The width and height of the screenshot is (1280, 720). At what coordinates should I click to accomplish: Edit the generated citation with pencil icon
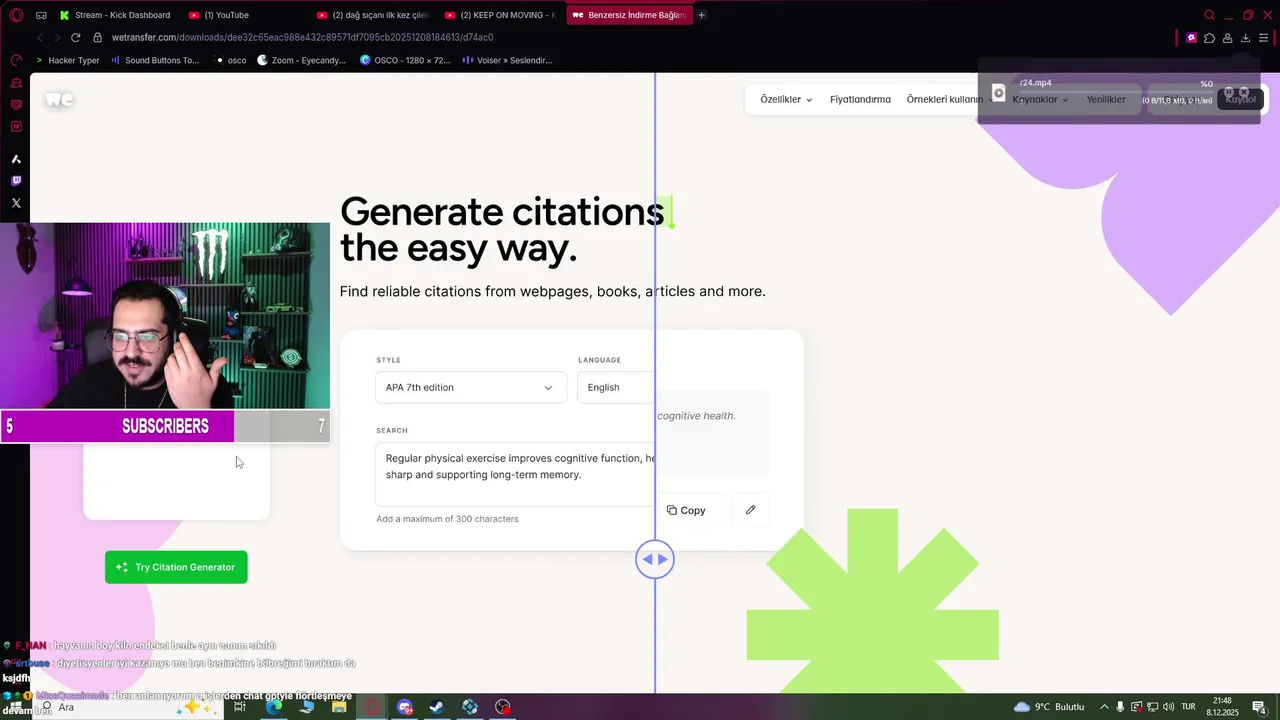tap(750, 510)
